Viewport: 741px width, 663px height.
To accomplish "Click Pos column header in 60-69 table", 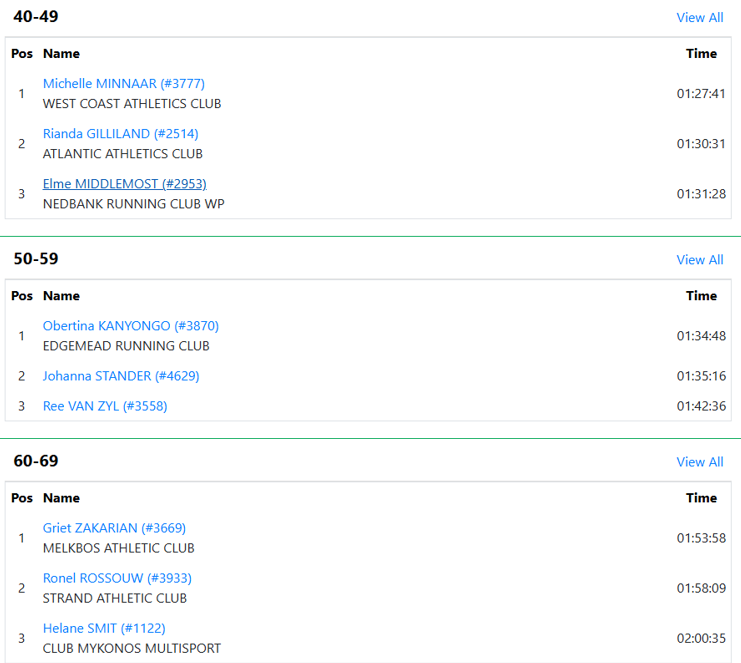I will pyautogui.click(x=22, y=498).
